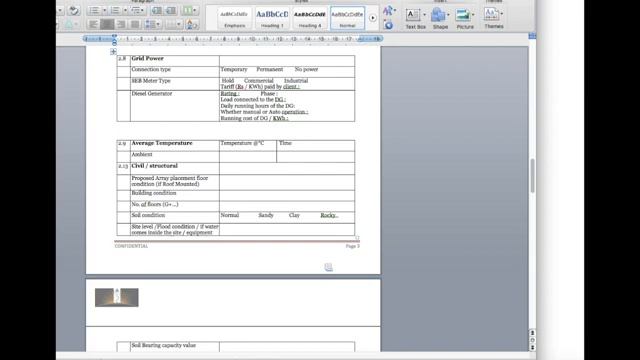This screenshot has height=360, width=640.
Task: Click the header logo image on the next page
Action: tap(117, 297)
